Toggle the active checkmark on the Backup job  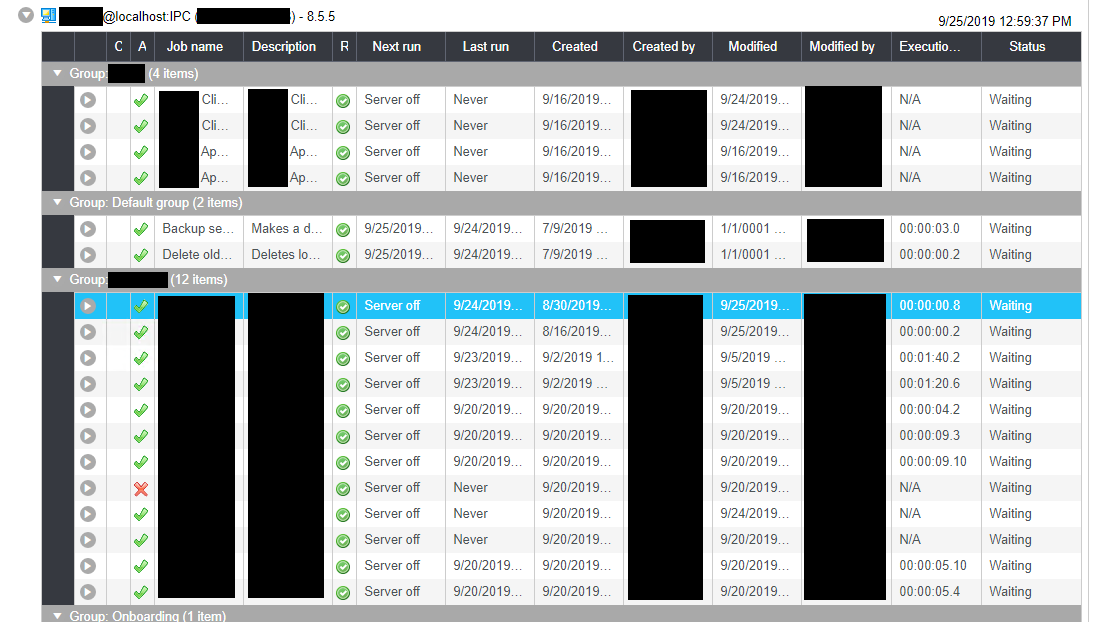tap(141, 229)
